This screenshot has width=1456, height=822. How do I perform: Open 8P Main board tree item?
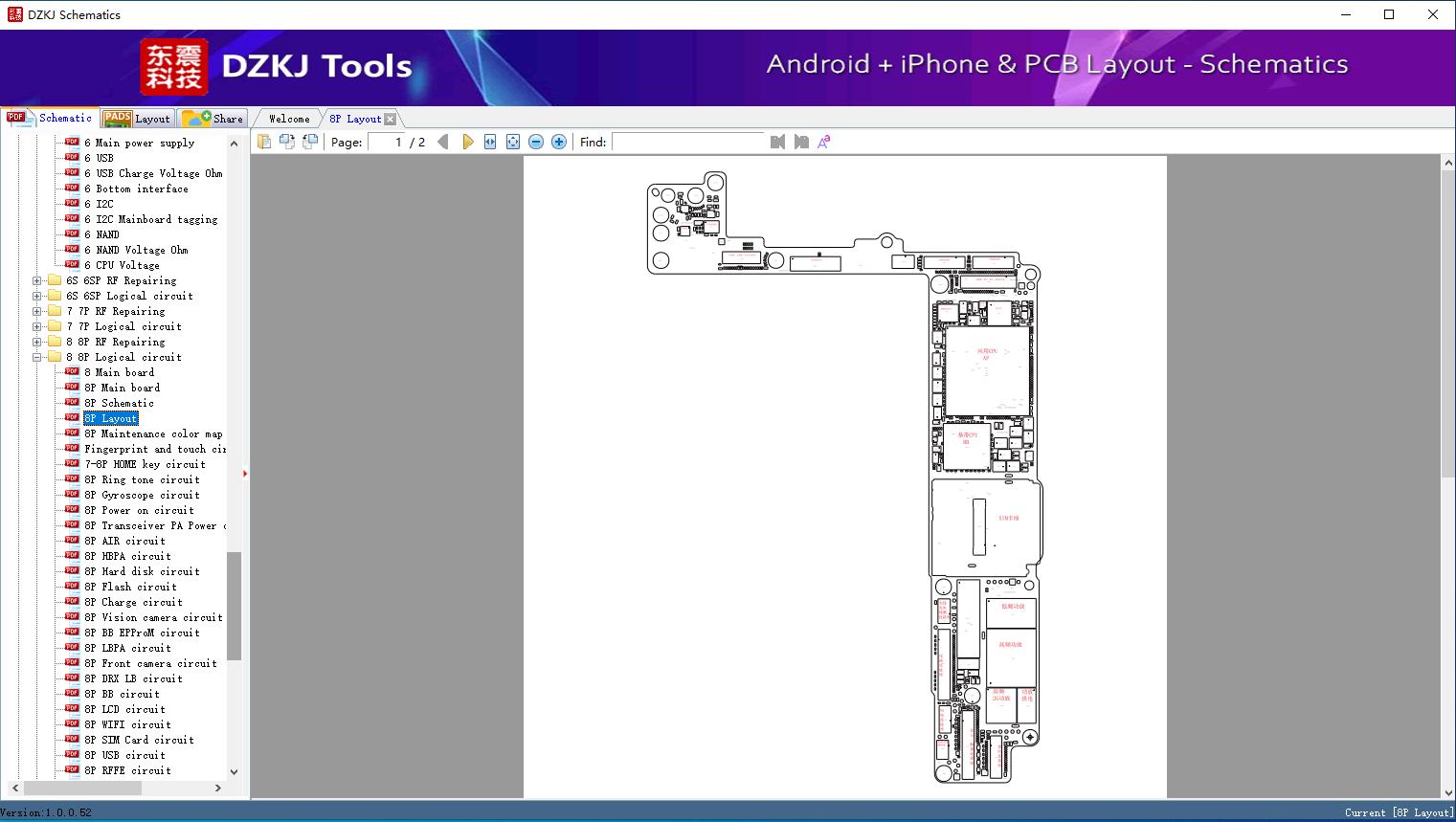click(122, 388)
